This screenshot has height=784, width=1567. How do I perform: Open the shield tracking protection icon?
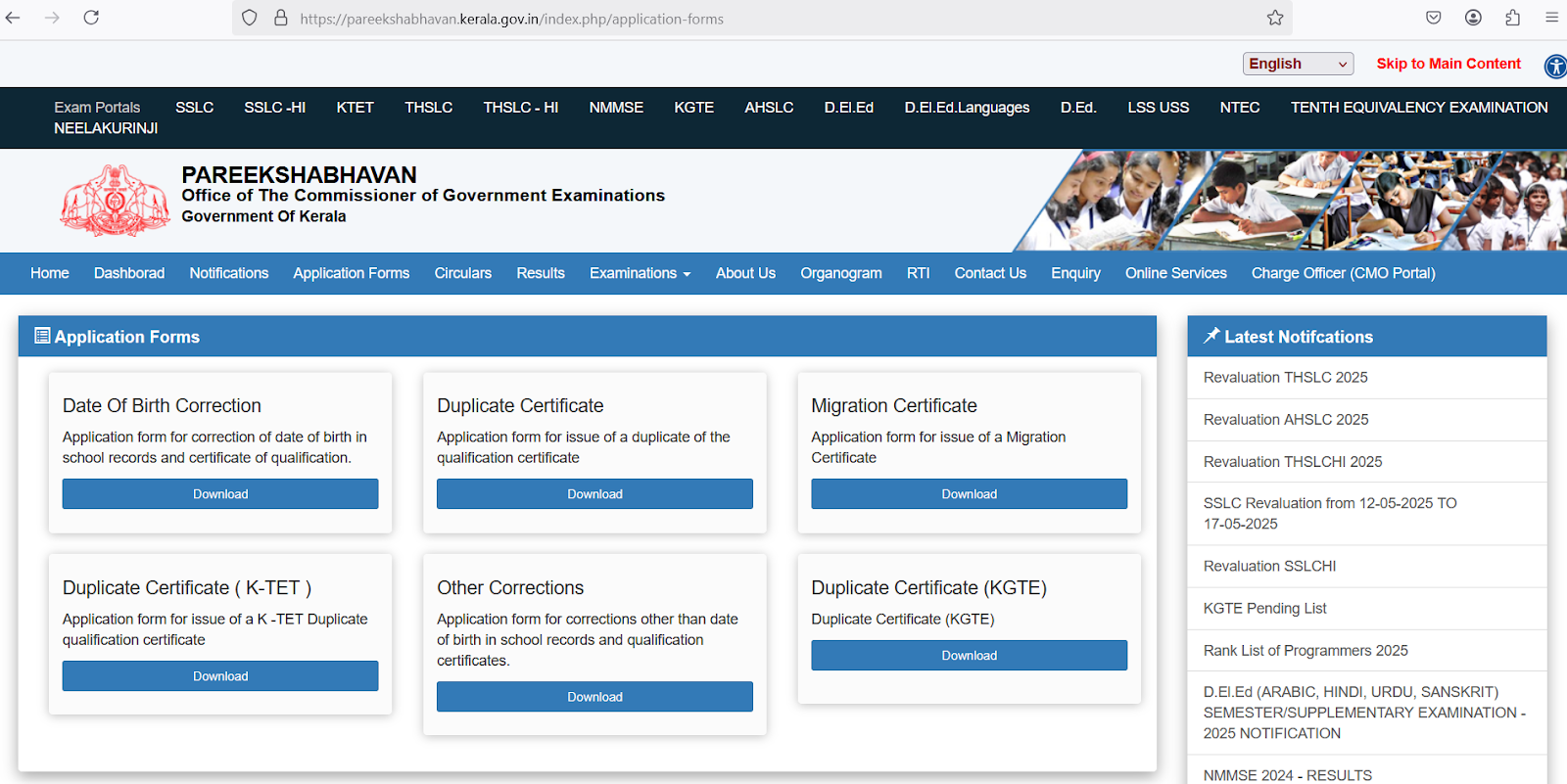pyautogui.click(x=250, y=18)
